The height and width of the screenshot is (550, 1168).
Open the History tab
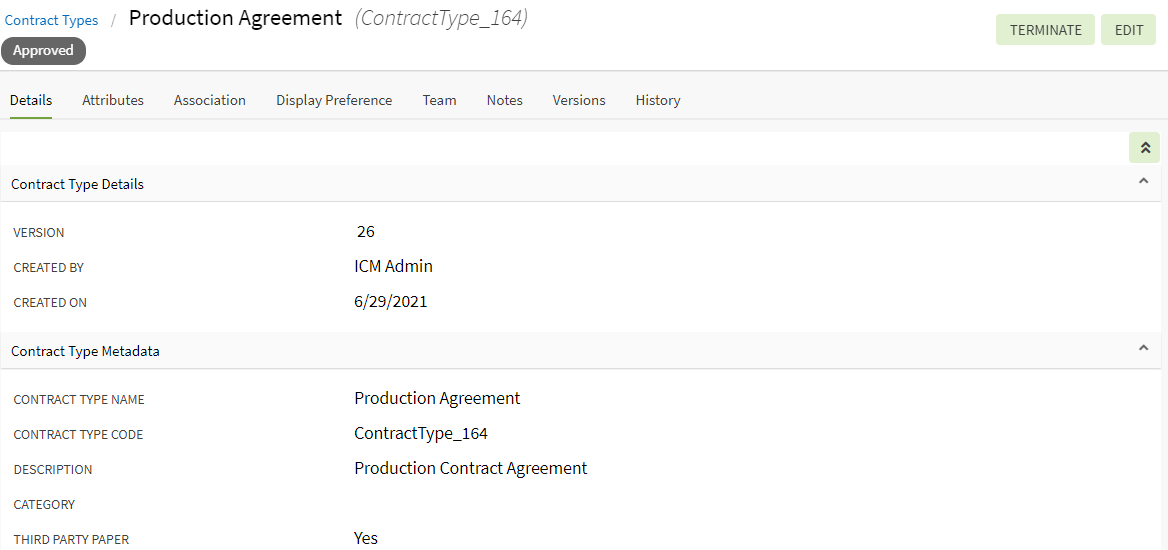pyautogui.click(x=658, y=100)
